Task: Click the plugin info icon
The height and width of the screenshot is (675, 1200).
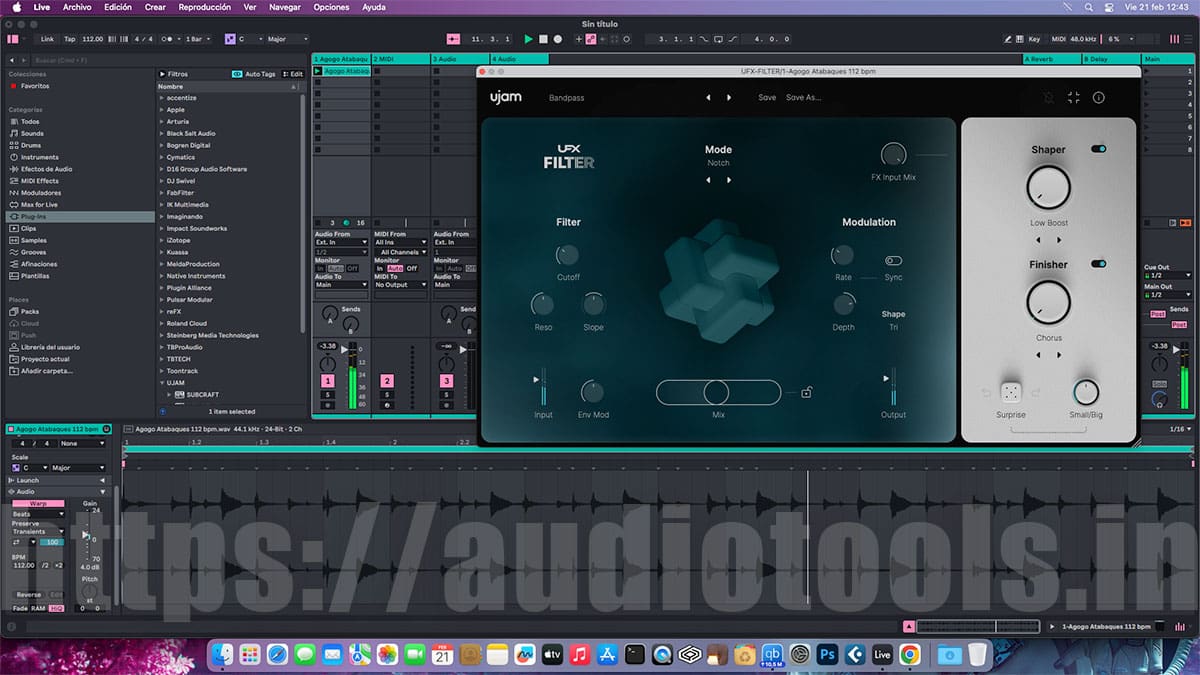Action: point(1099,98)
